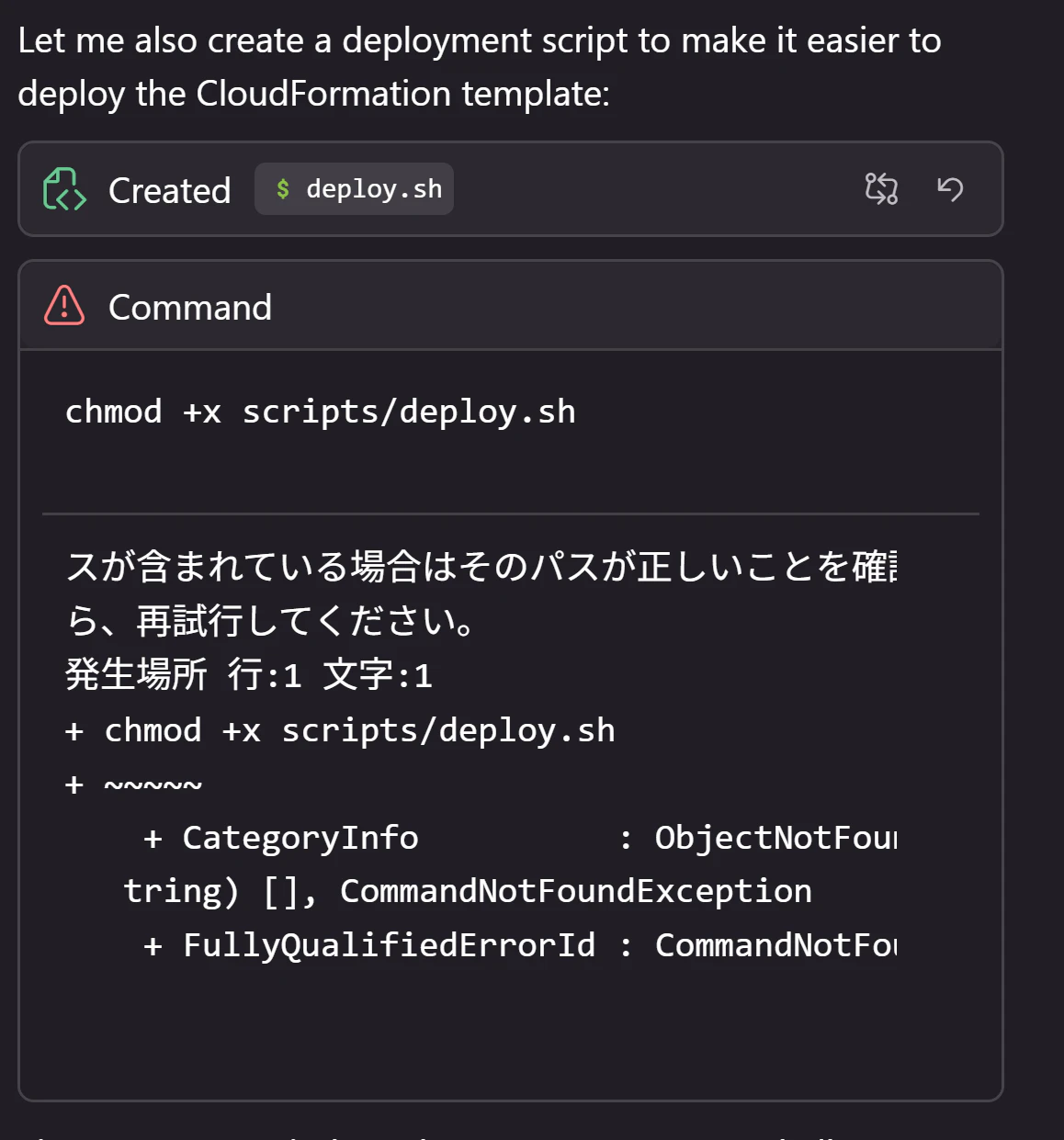Click the 発生場所 行:1 文字:1 line
The height and width of the screenshot is (1140, 1064).
pos(249,675)
